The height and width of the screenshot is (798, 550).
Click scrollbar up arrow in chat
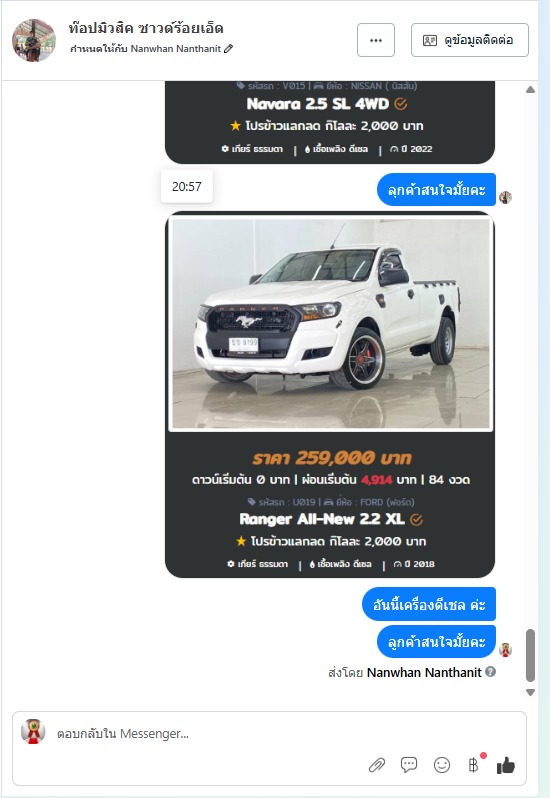point(530,90)
